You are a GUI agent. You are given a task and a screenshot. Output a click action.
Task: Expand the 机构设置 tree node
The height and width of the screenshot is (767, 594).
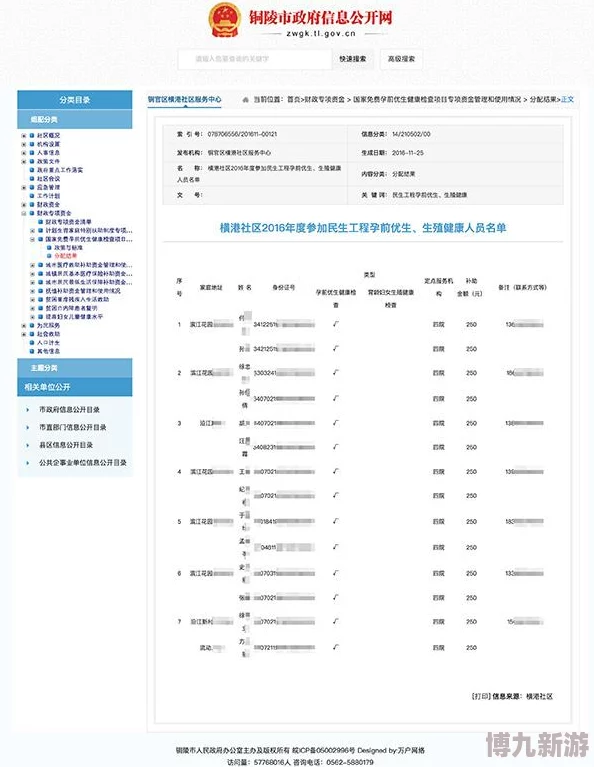click(x=23, y=144)
